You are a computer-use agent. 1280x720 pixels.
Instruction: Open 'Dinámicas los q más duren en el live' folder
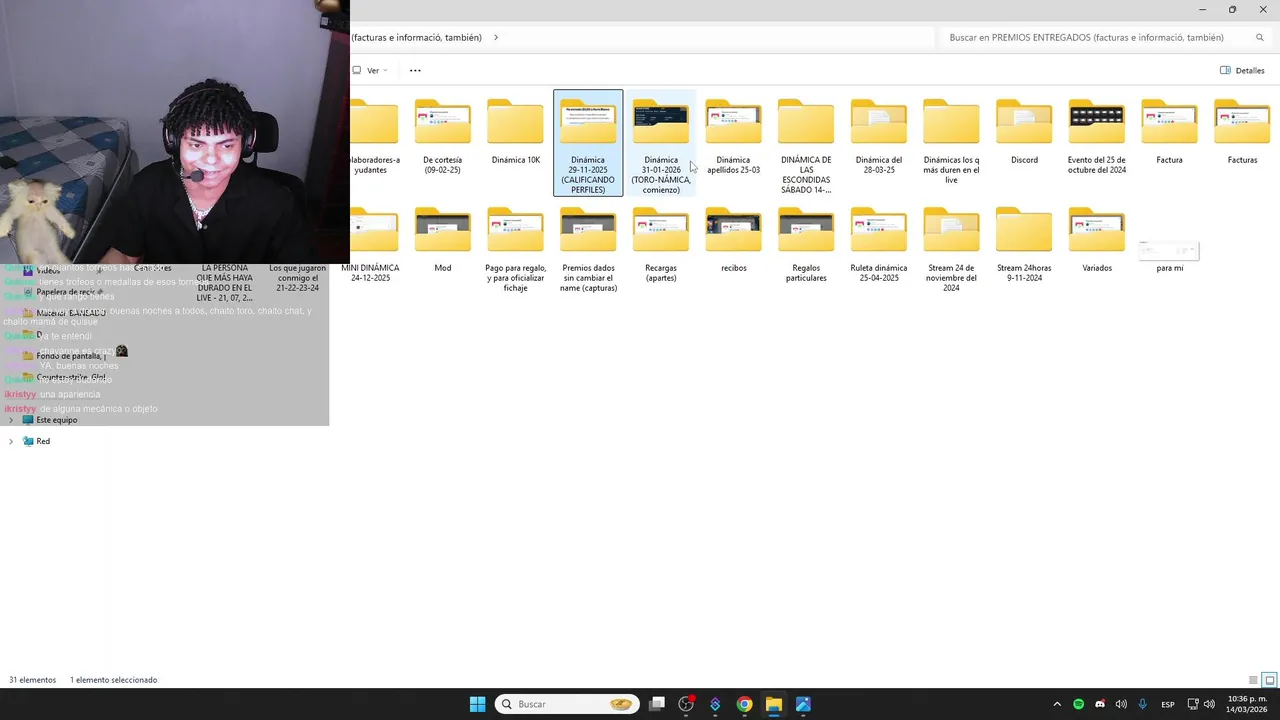[x=951, y=142]
